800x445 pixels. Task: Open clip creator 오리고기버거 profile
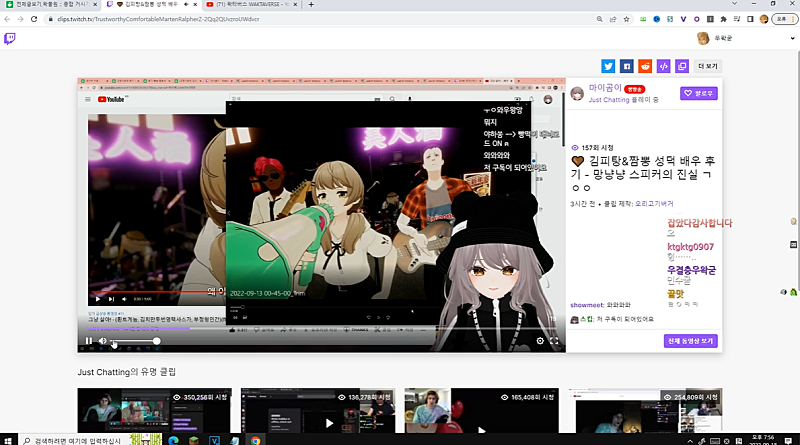(654, 204)
